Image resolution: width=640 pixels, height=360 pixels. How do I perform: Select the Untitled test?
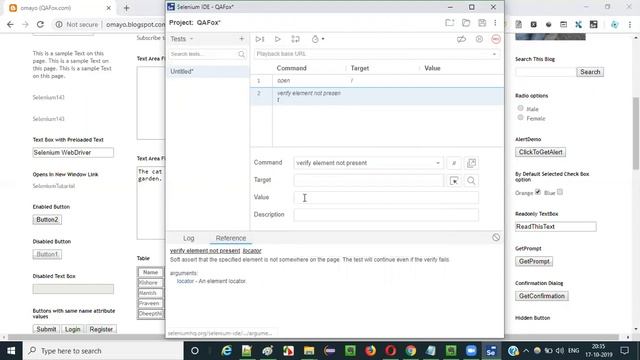click(208, 71)
